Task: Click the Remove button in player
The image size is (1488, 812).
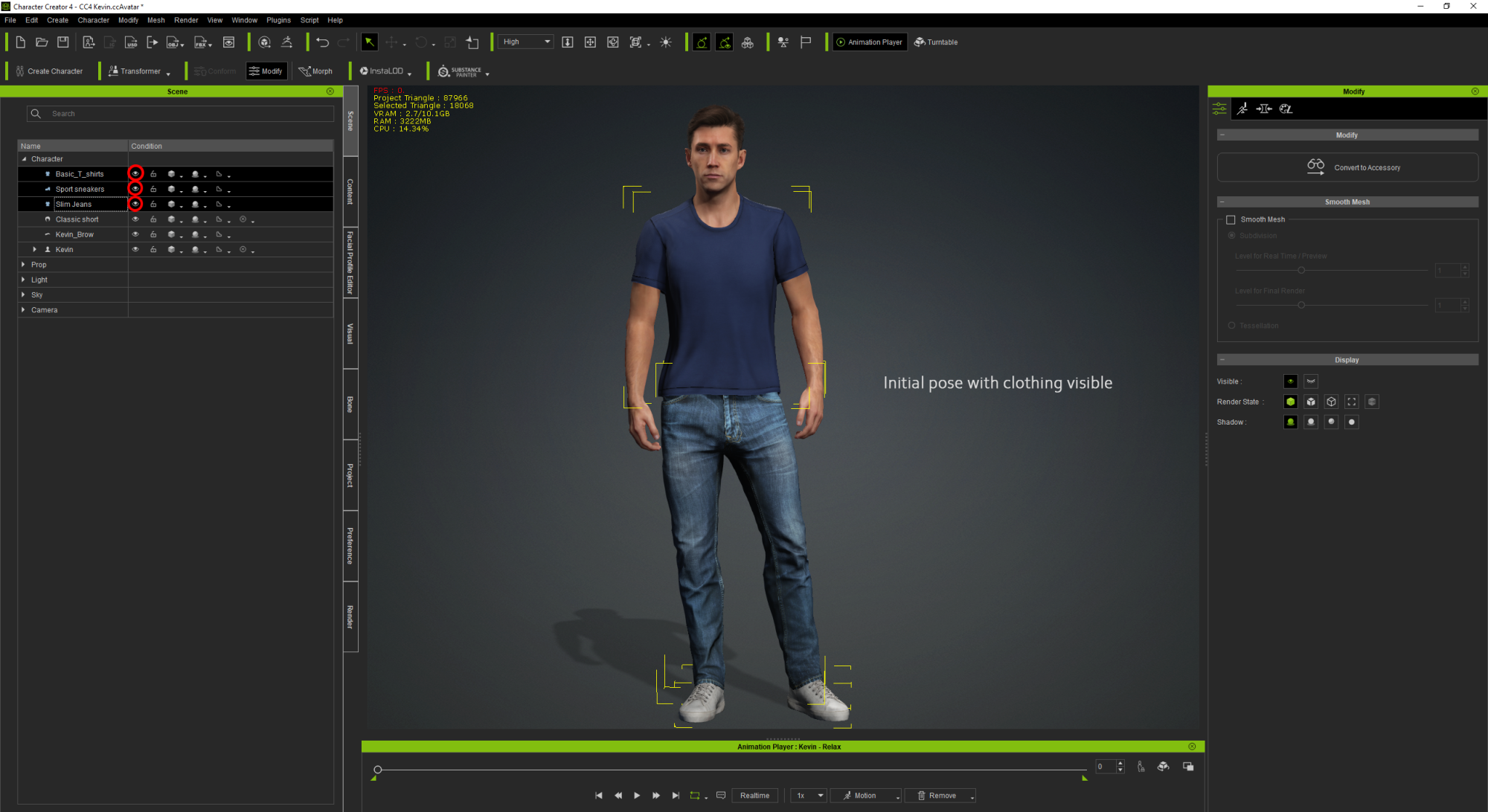Action: 940,796
